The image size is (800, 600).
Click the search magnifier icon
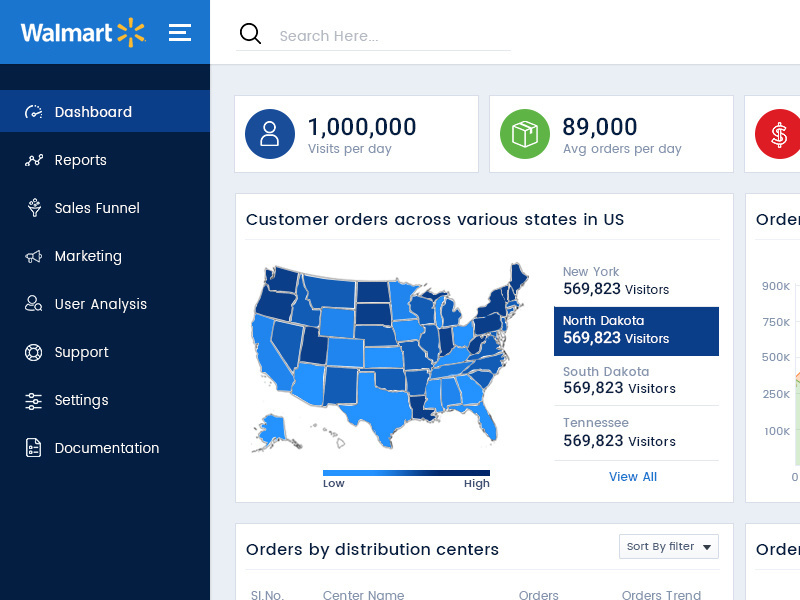tap(250, 35)
